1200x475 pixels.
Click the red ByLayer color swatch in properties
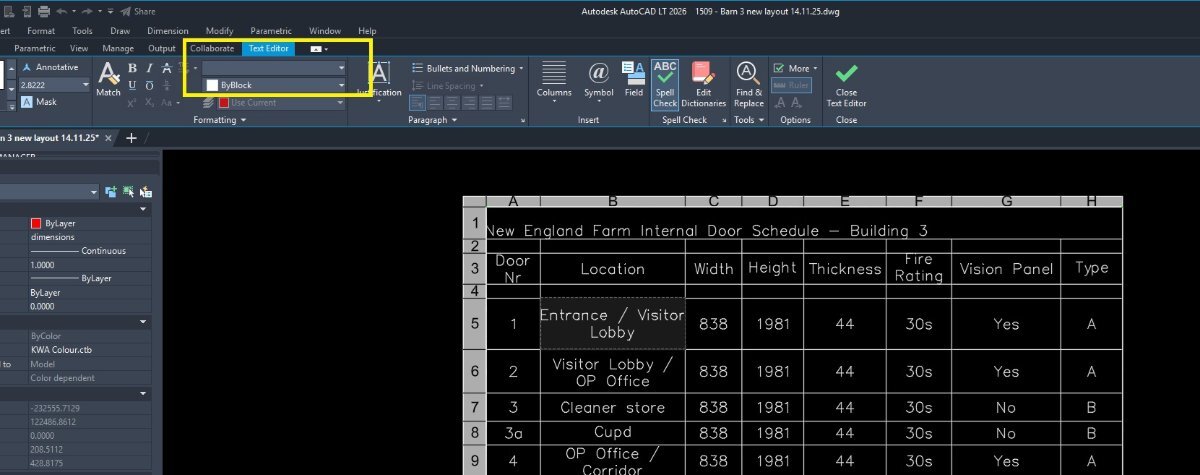[37, 223]
